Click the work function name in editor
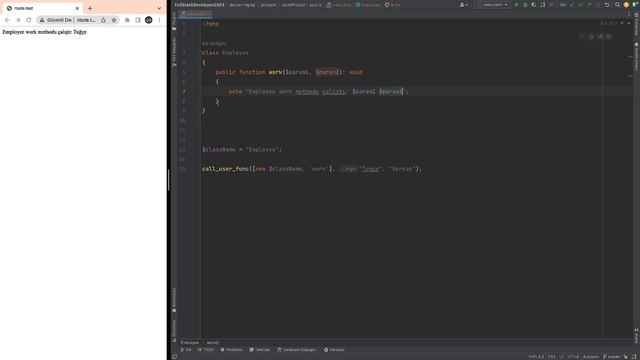Image resolution: width=640 pixels, height=360 pixels. point(275,72)
